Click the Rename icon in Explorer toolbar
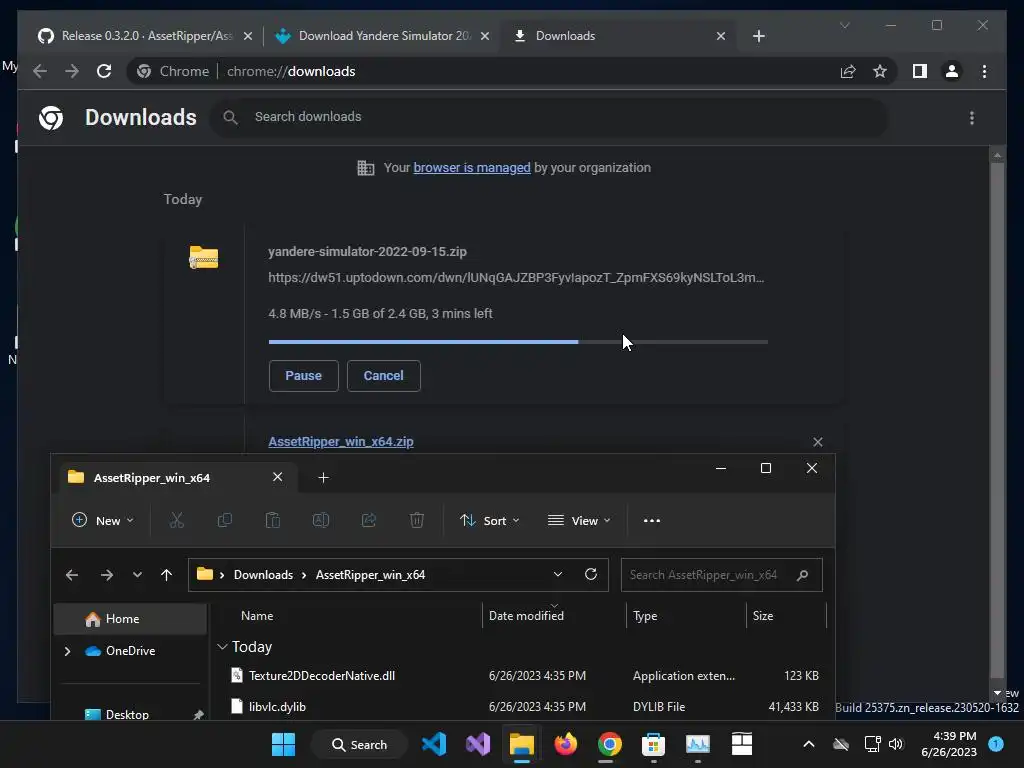Screen dimensions: 1024x768 (321, 520)
